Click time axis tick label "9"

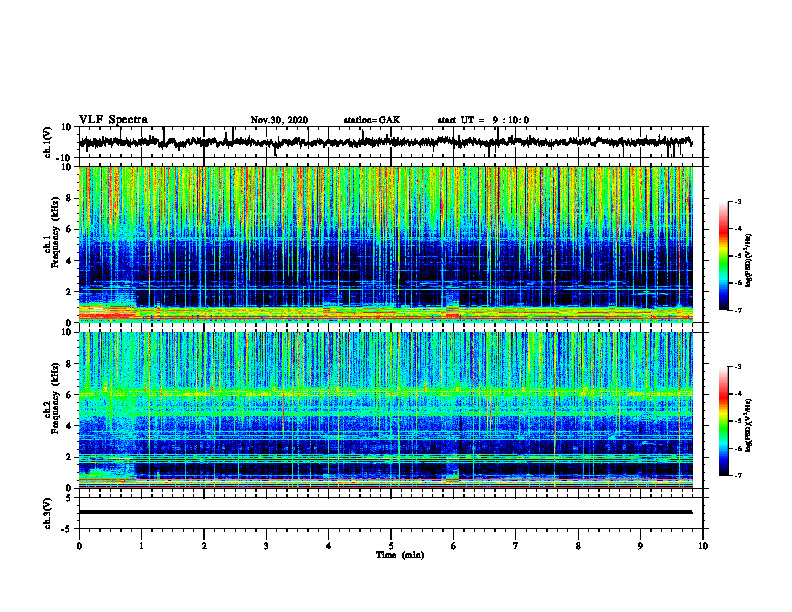pyautogui.click(x=640, y=546)
